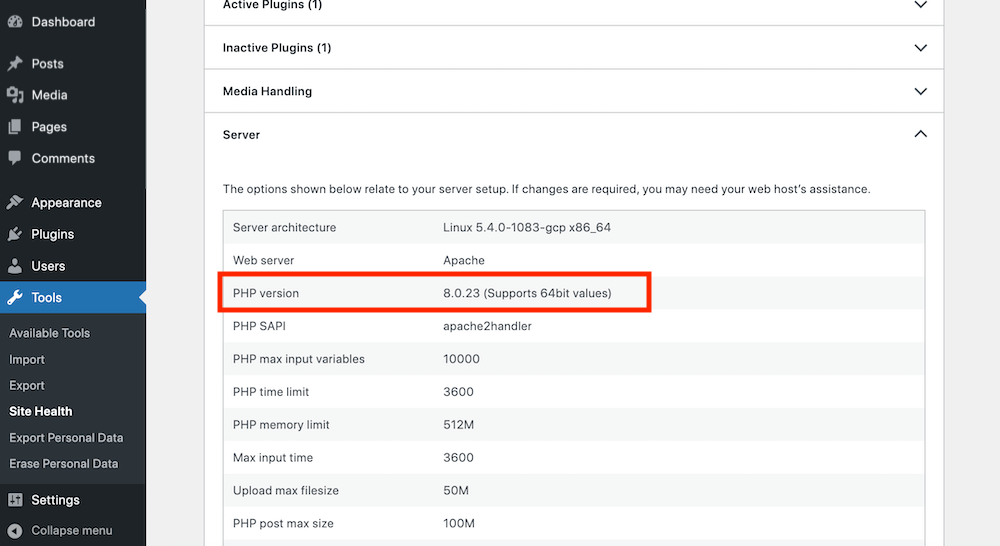The height and width of the screenshot is (546, 1000).
Task: Go to Available Tools submenu
Action: click(x=49, y=333)
